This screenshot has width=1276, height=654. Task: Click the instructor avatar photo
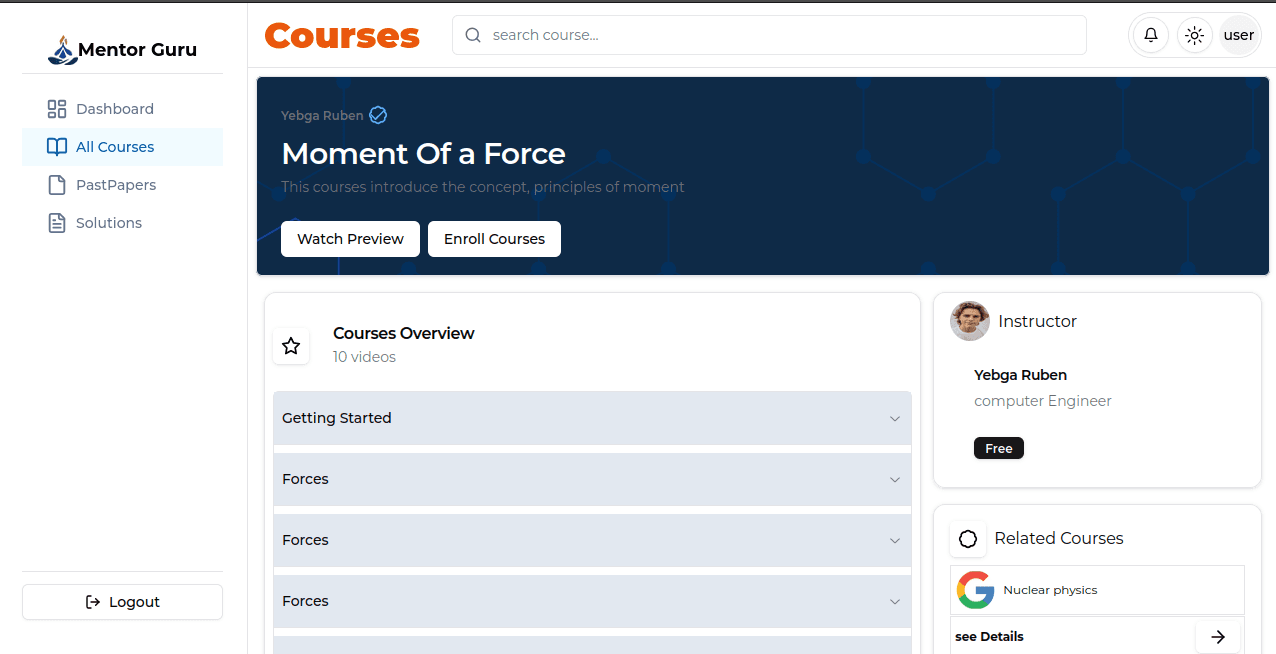[969, 321]
